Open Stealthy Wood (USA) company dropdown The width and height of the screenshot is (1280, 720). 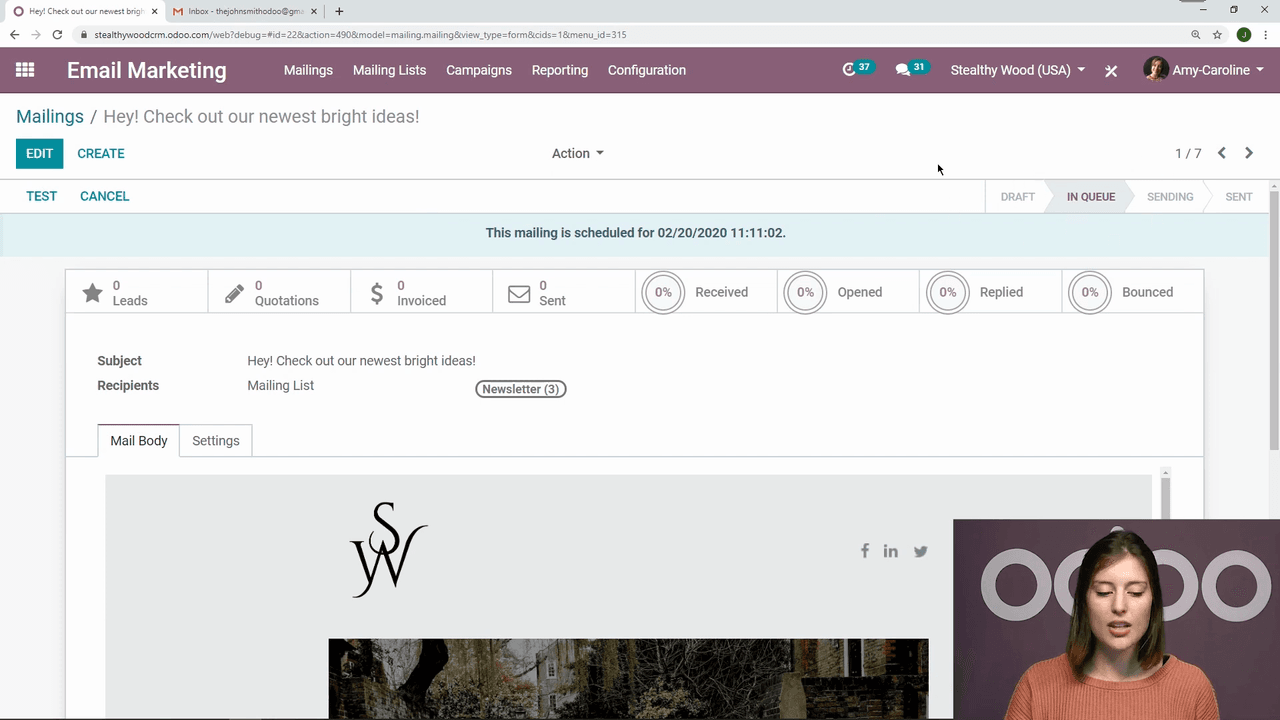coord(1017,70)
